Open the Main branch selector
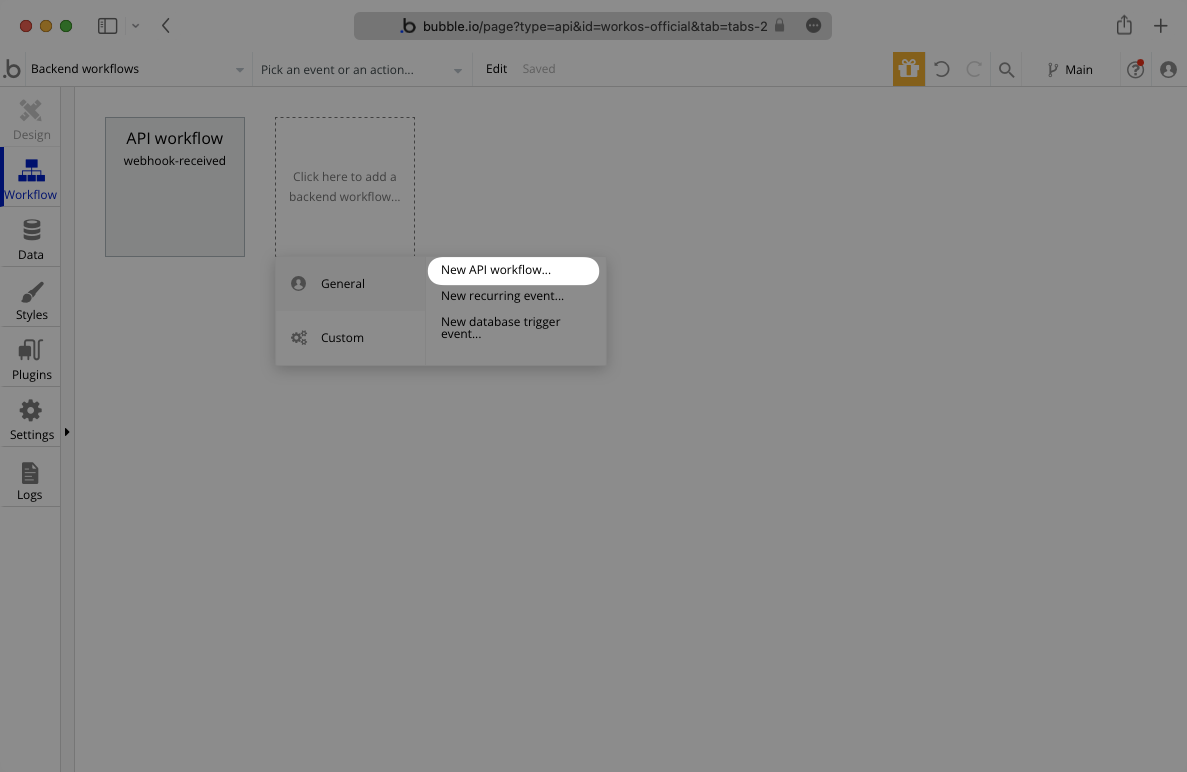This screenshot has width=1187, height=772. [1070, 69]
